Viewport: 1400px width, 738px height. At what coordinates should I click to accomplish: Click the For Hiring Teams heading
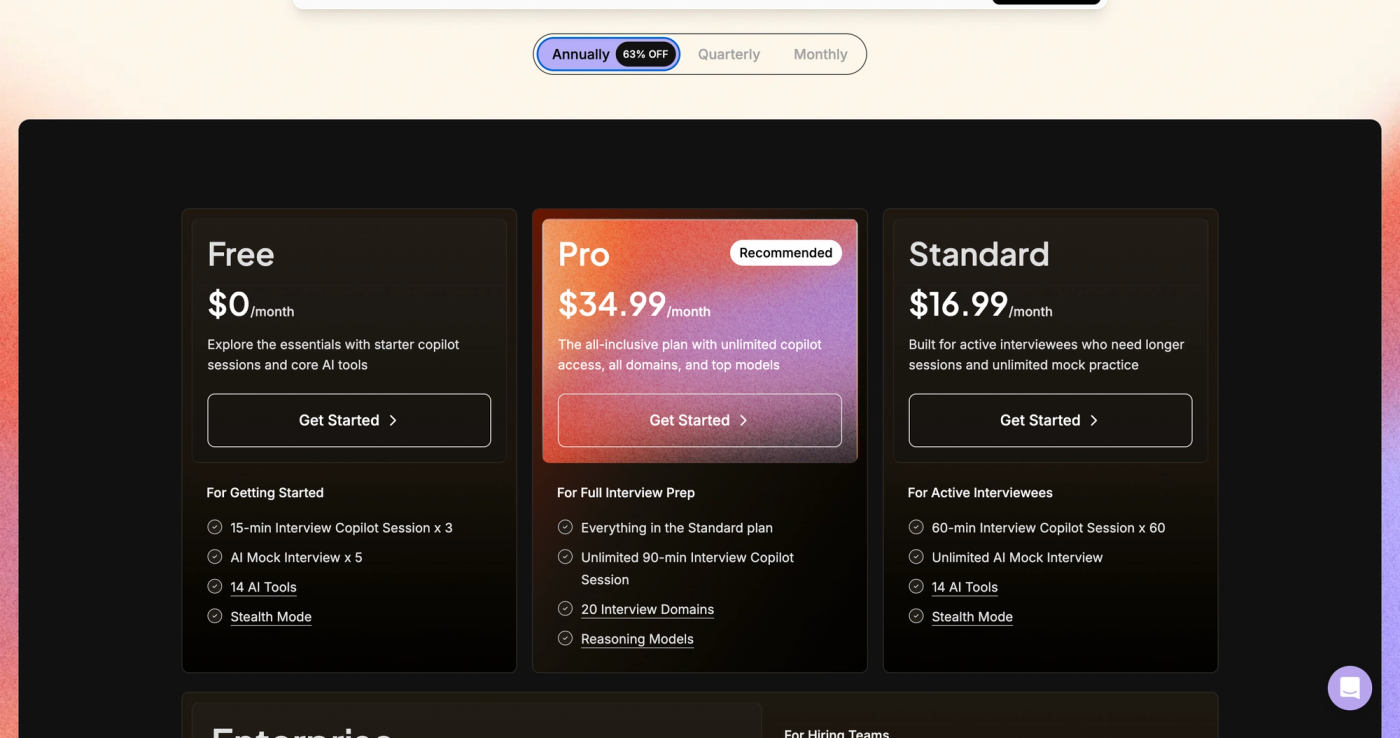(836, 733)
